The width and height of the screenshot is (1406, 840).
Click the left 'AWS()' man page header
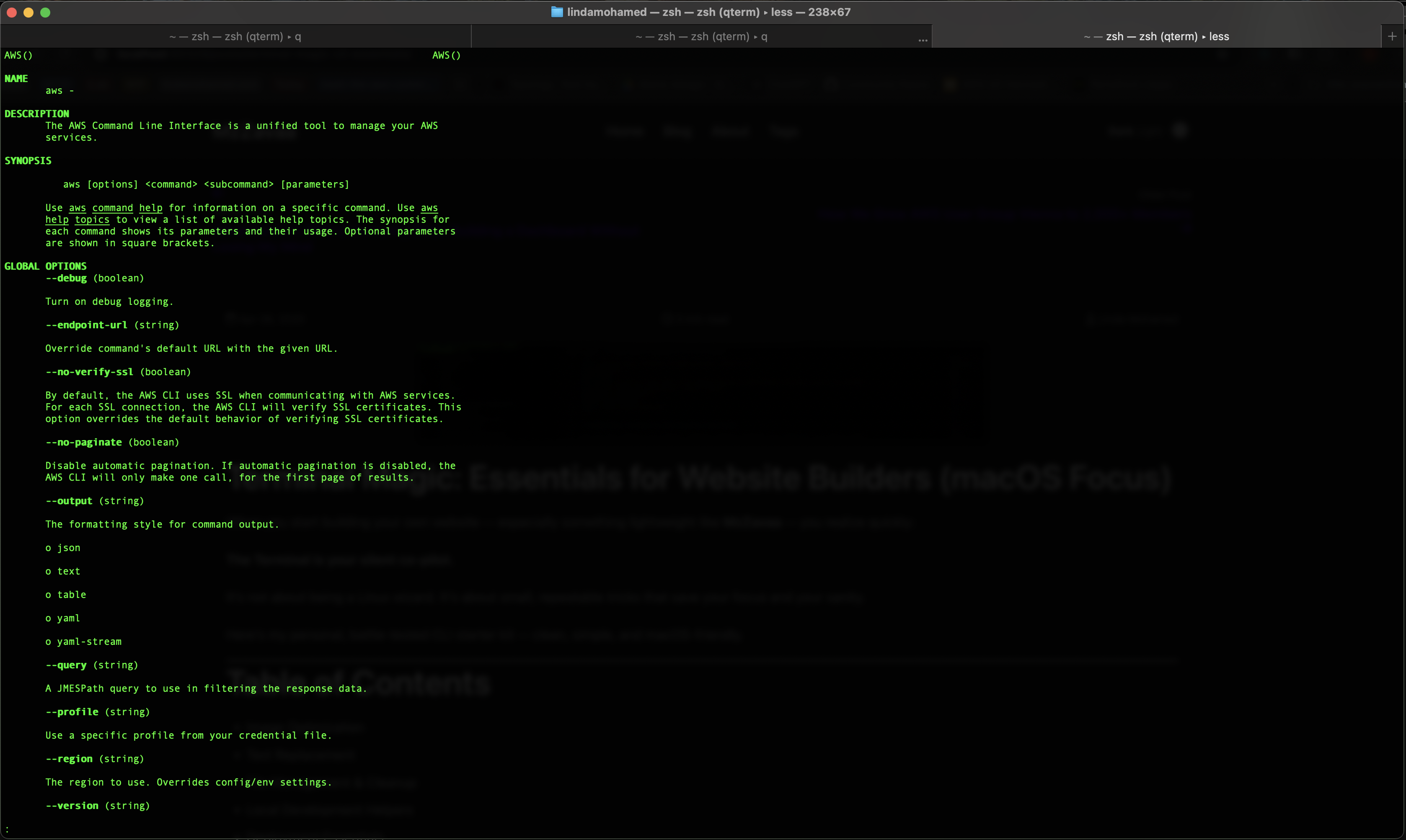pos(19,55)
